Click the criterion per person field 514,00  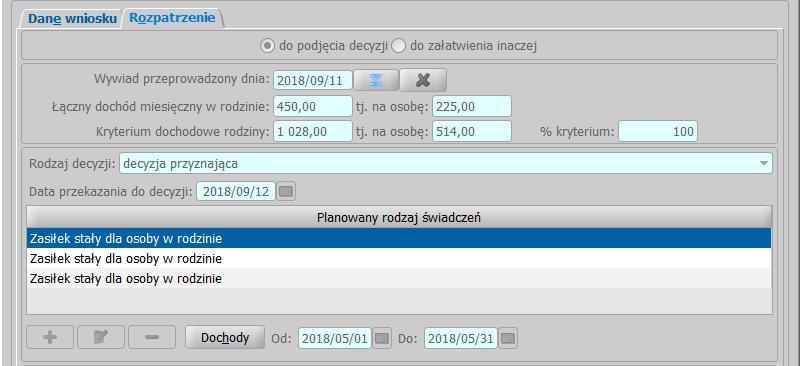click(x=471, y=131)
